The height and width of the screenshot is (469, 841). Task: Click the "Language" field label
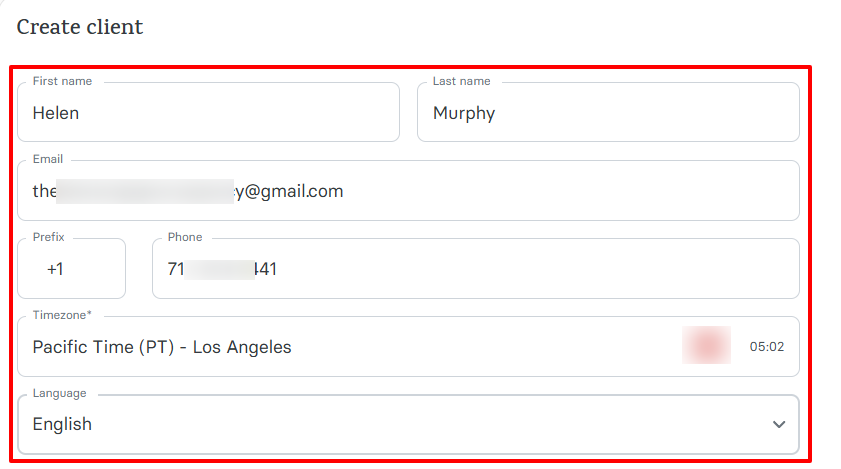60,393
